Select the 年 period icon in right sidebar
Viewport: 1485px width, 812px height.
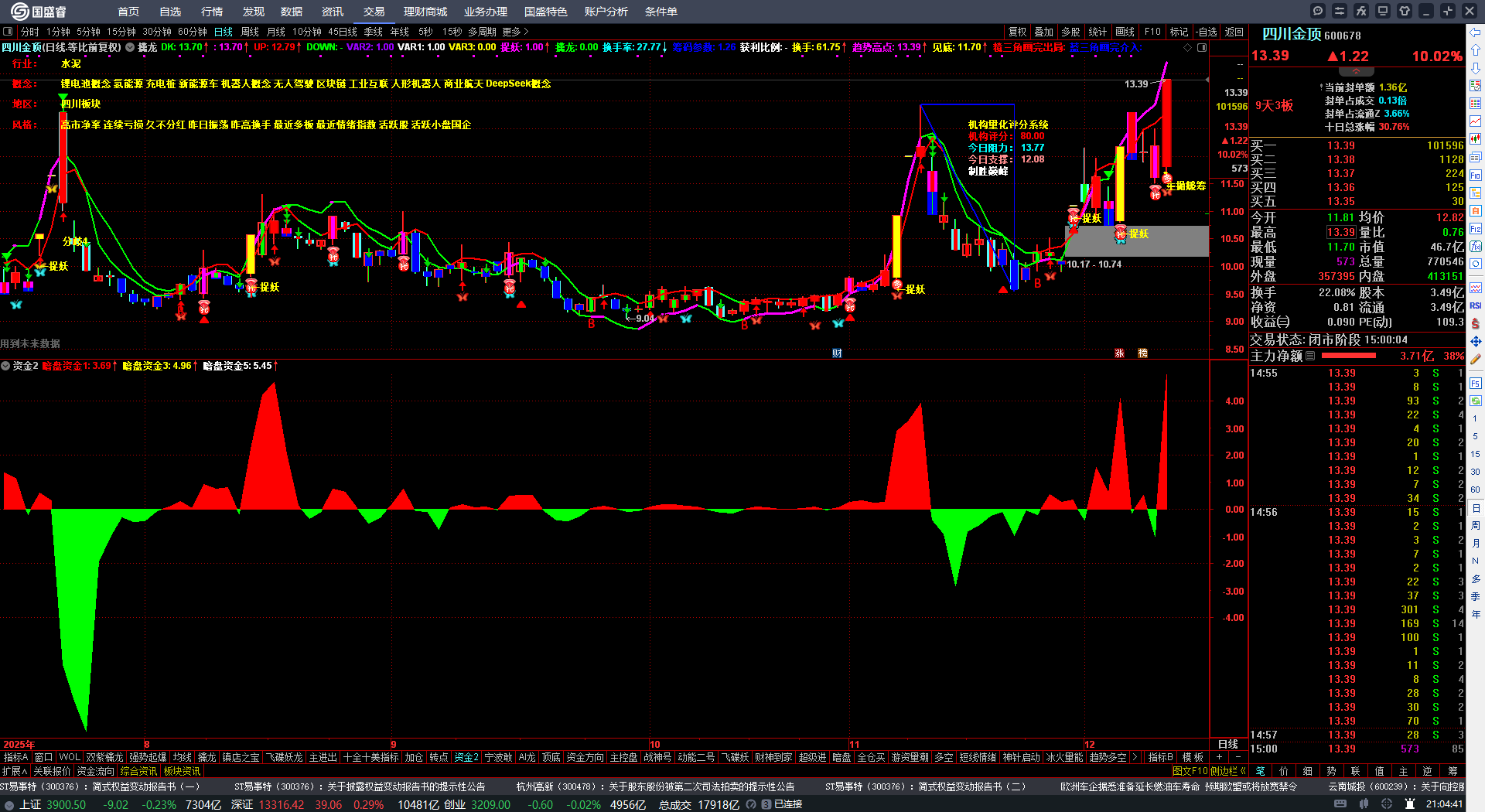1476,615
